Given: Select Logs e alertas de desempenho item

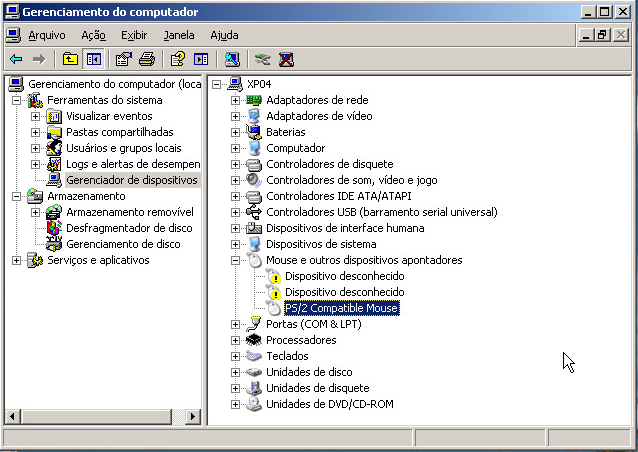Looking at the screenshot, I should coord(133,164).
